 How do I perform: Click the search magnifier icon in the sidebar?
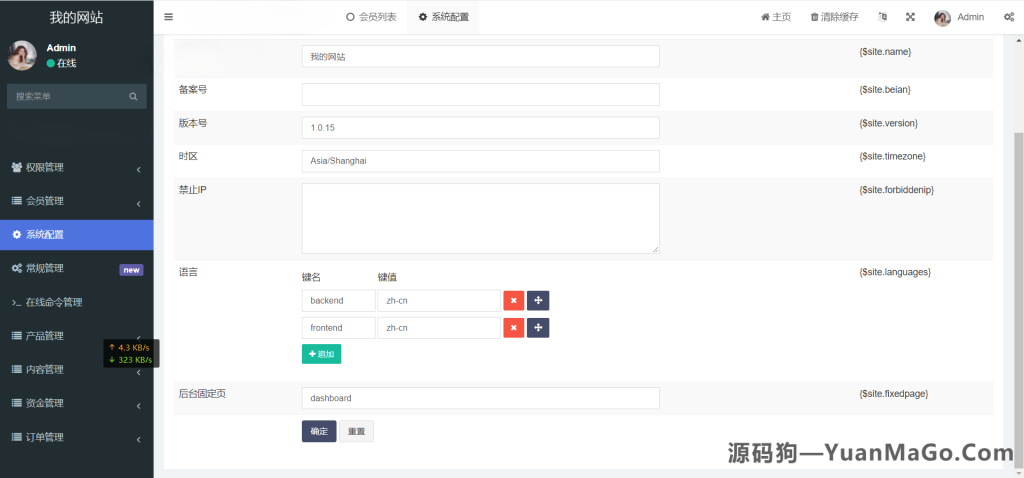133,97
